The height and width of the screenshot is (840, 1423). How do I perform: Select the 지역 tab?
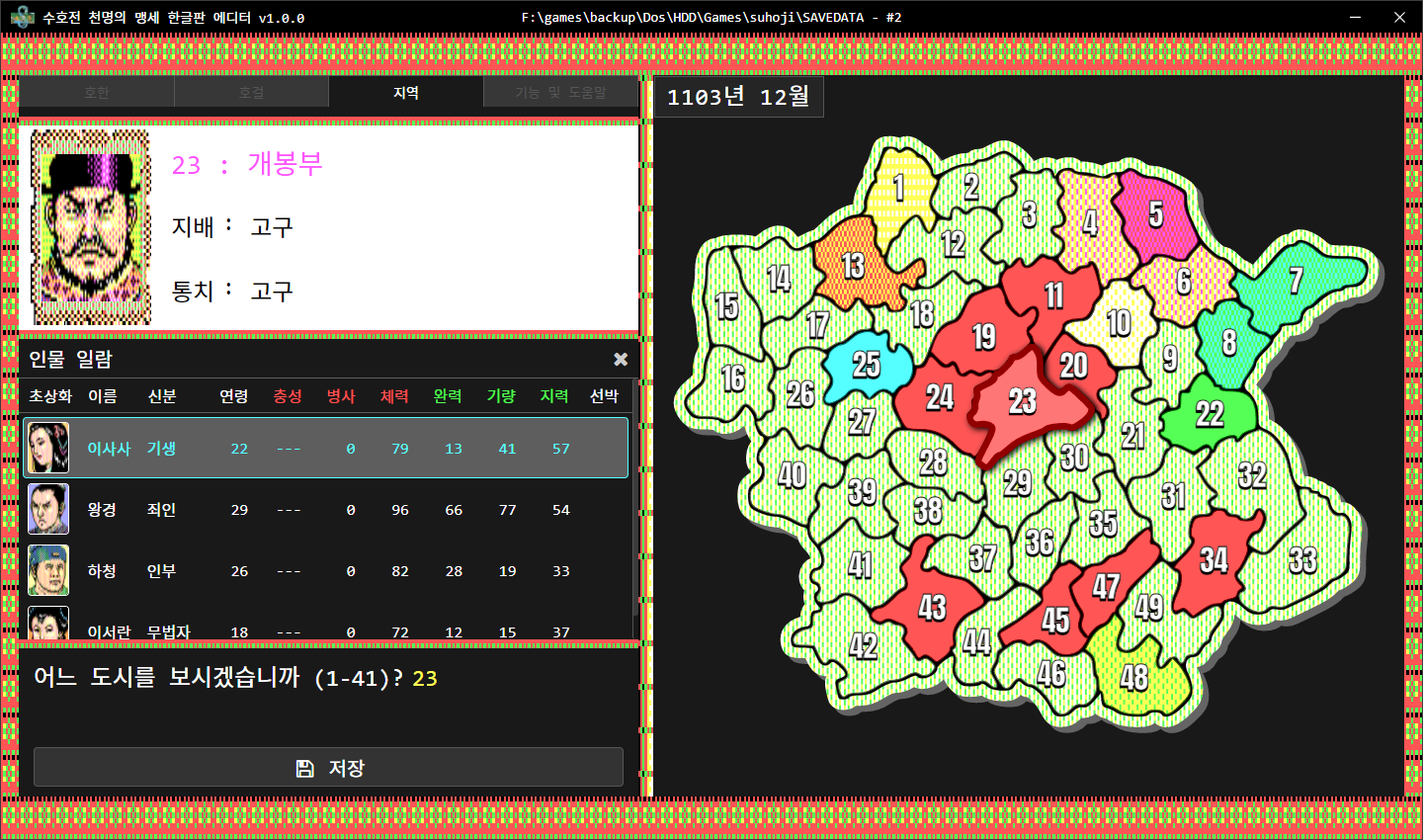(406, 93)
